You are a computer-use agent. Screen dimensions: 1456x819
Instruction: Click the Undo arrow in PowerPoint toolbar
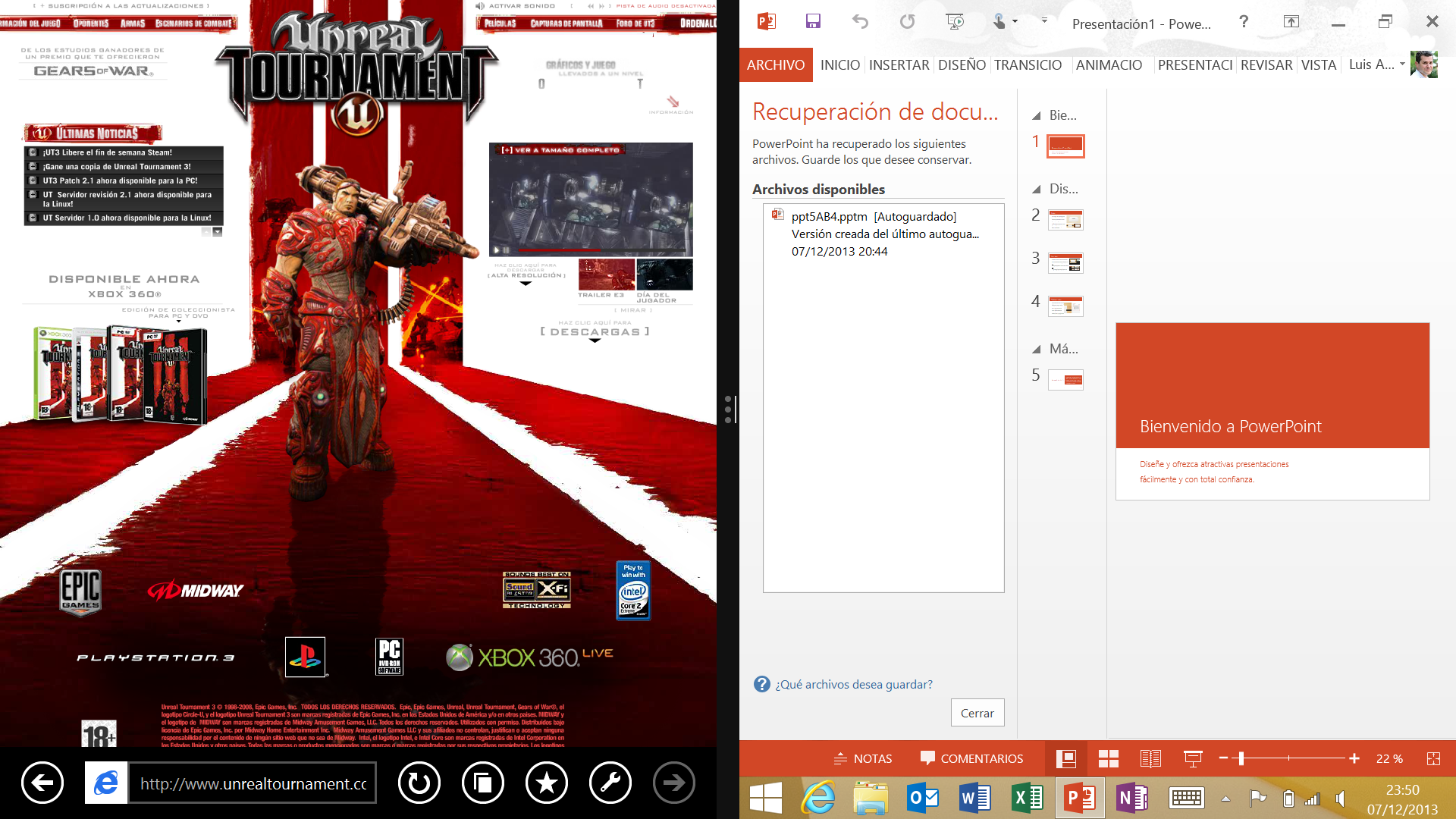click(x=860, y=22)
